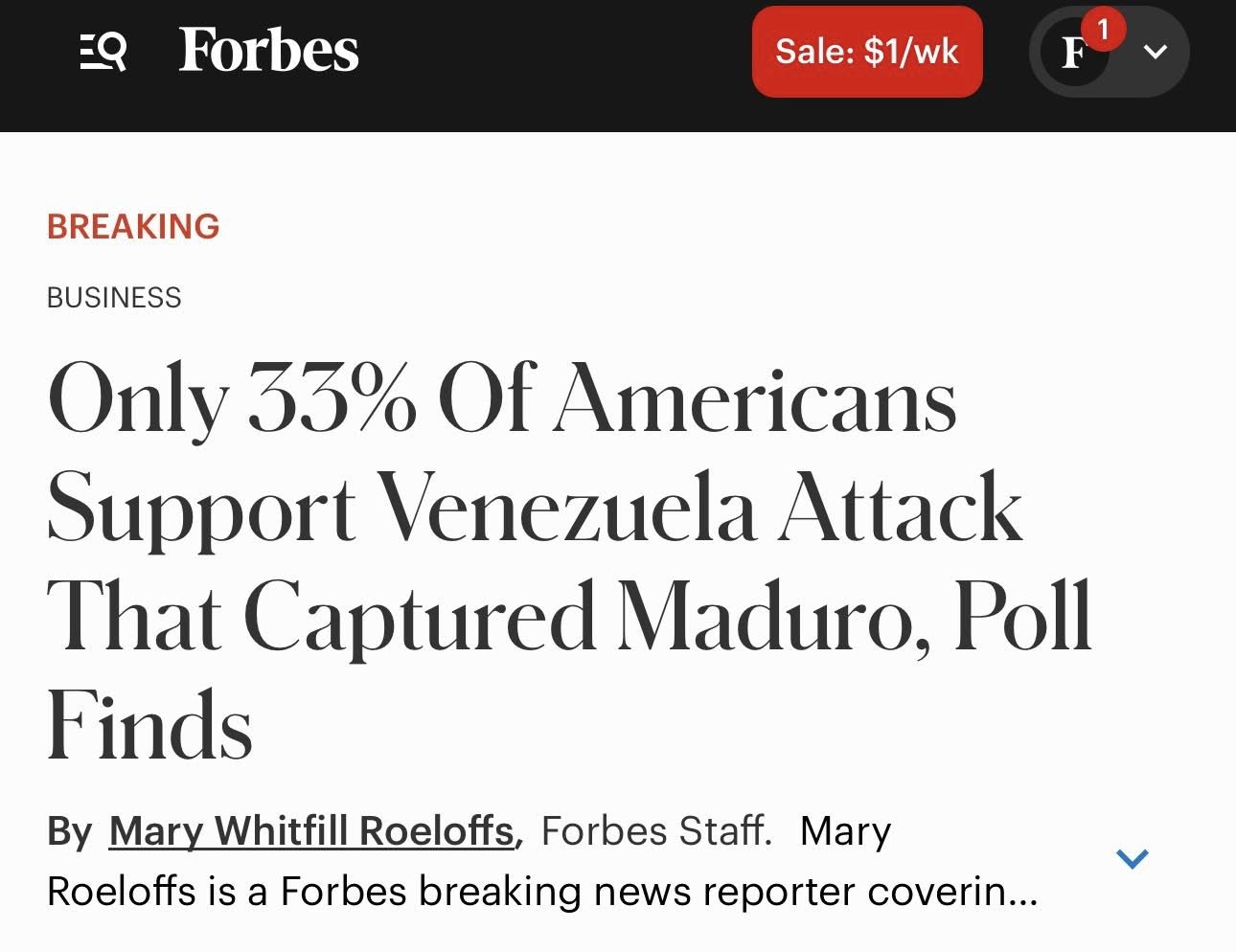Expand author bio with blue chevron

1133,858
